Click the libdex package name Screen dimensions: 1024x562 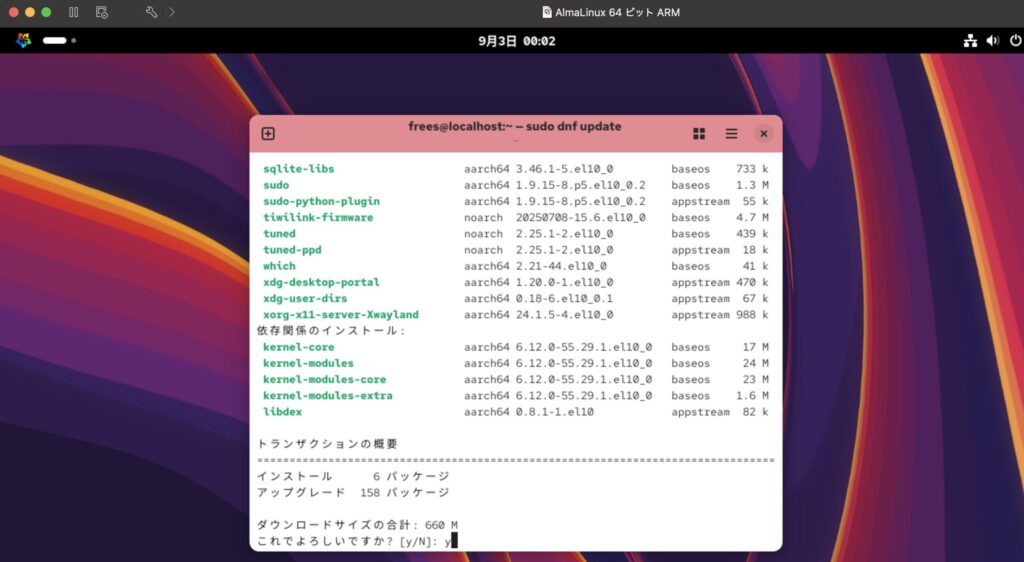pyautogui.click(x=282, y=412)
